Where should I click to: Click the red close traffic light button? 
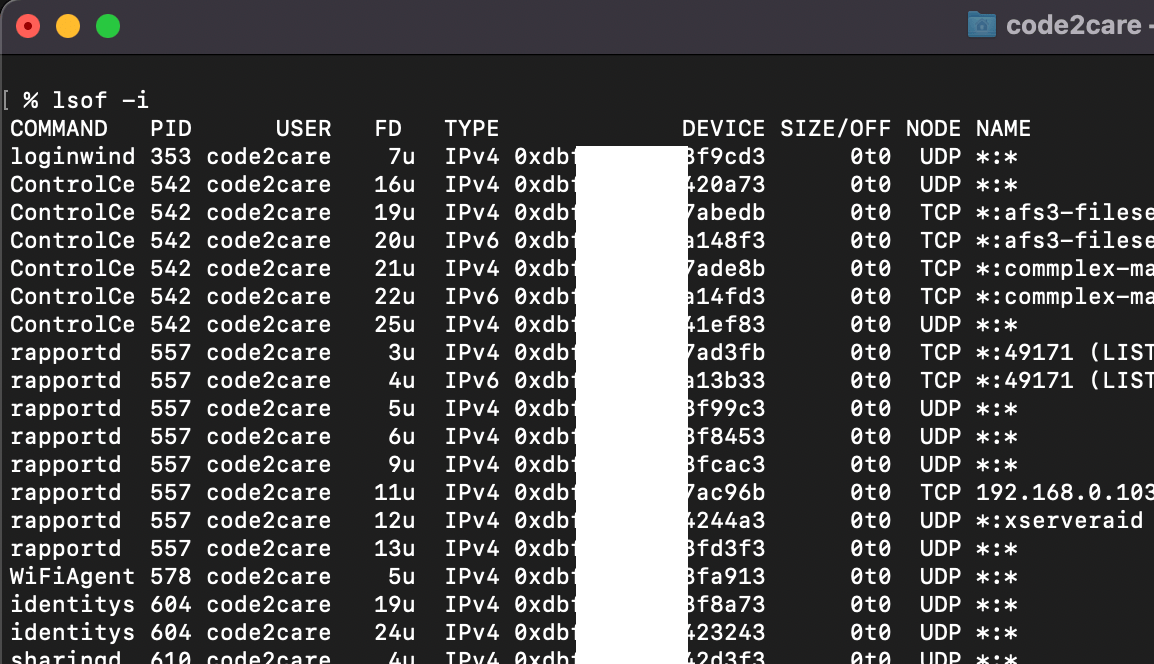click(x=28, y=26)
